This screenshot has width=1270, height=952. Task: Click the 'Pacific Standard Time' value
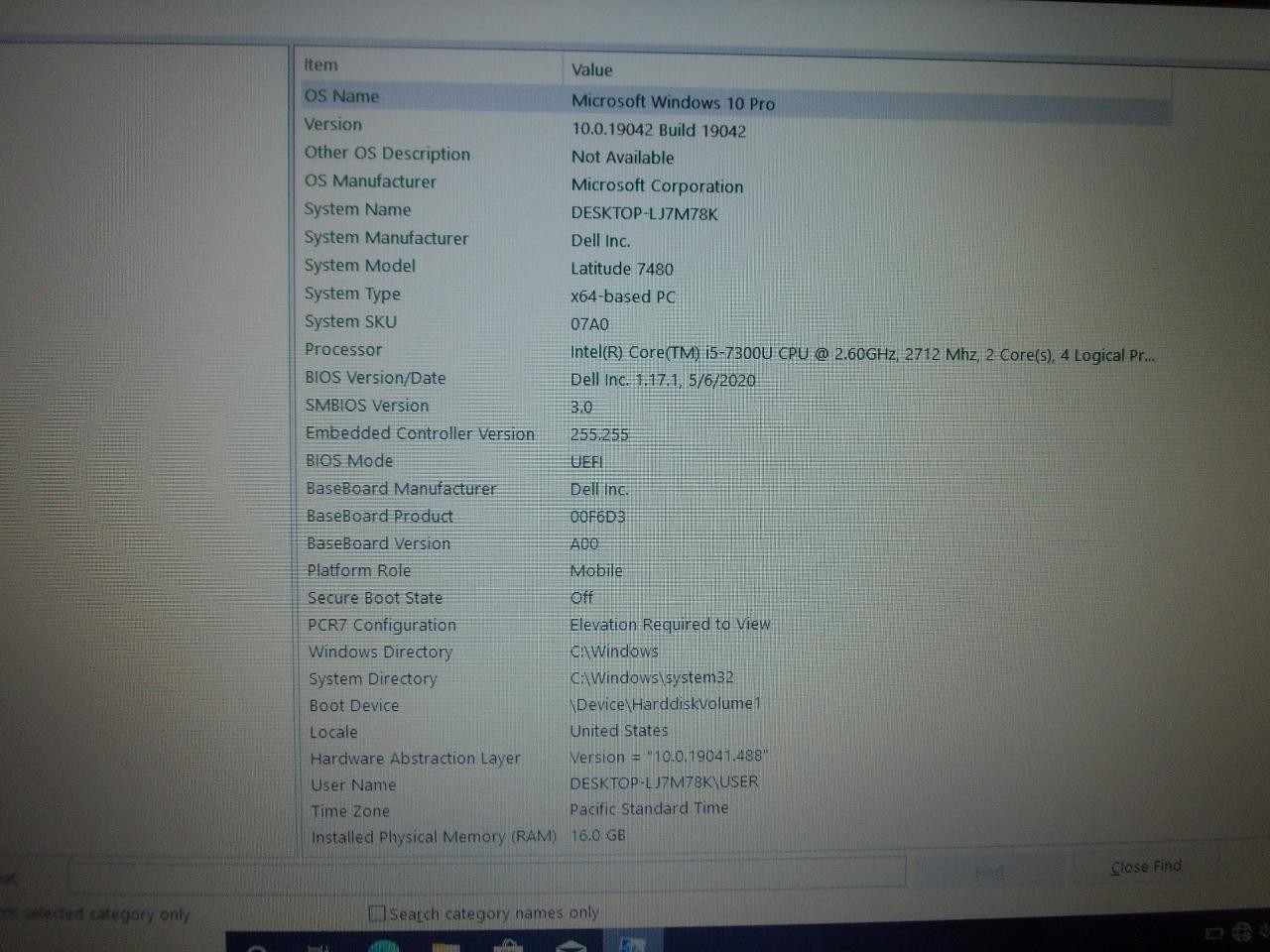(x=649, y=808)
